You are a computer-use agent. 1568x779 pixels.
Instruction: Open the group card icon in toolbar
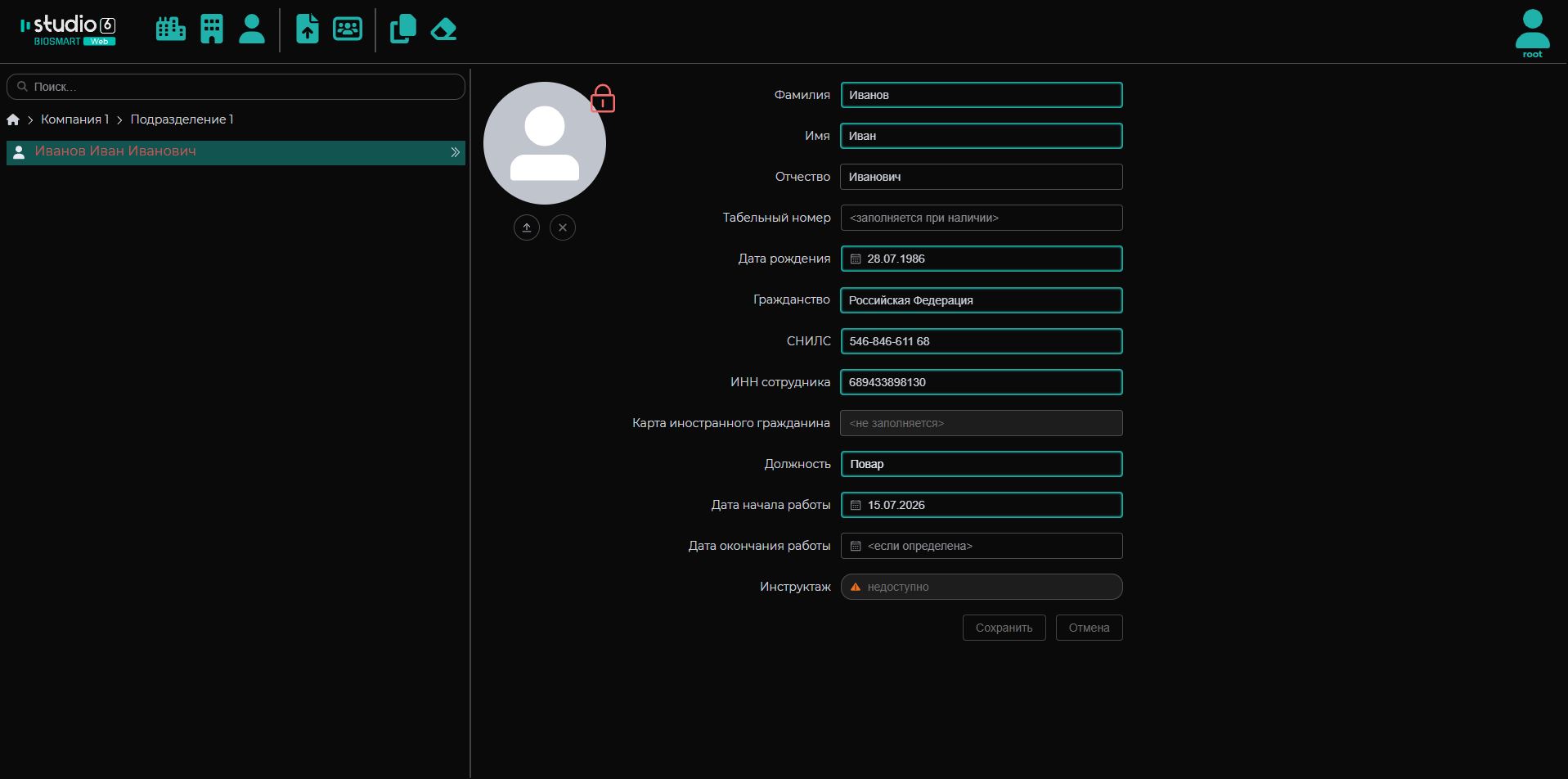(x=348, y=29)
